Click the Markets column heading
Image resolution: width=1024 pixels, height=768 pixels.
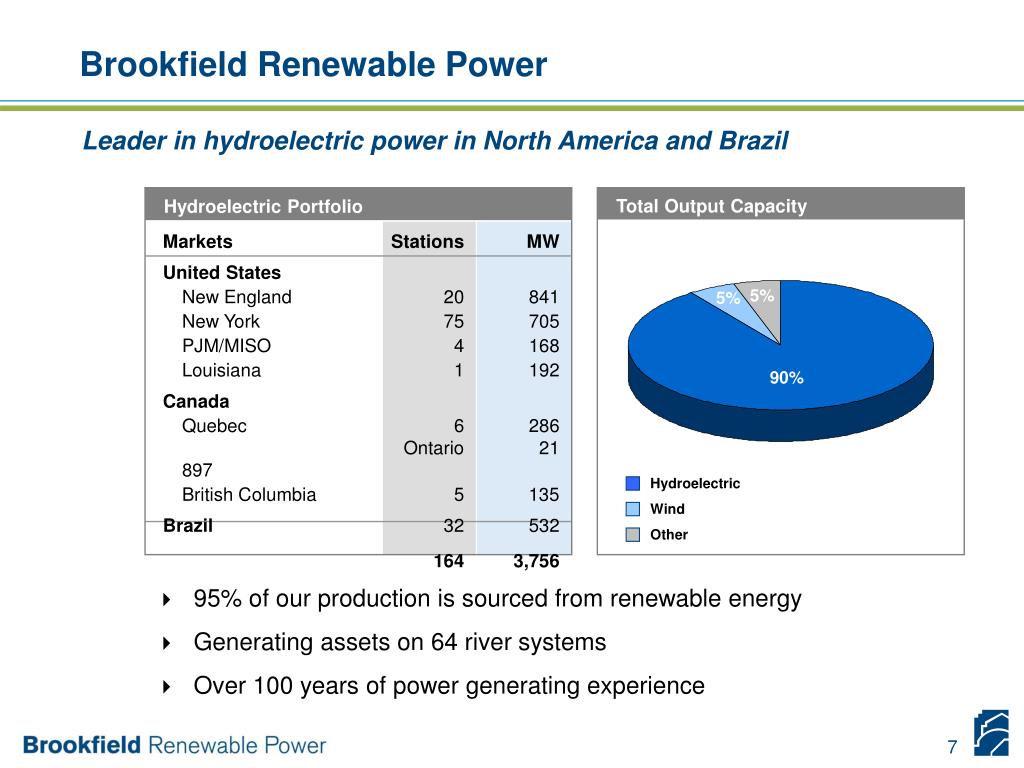point(197,242)
